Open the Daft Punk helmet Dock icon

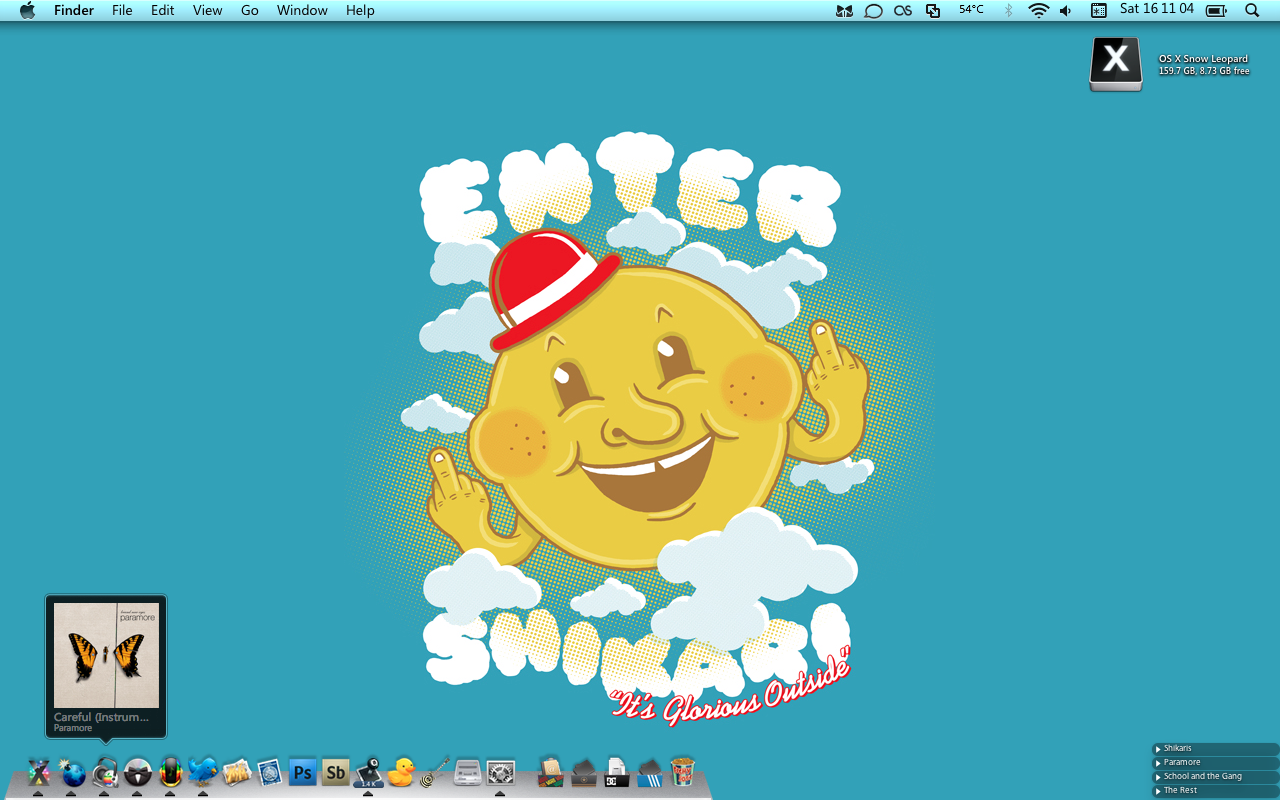click(171, 772)
